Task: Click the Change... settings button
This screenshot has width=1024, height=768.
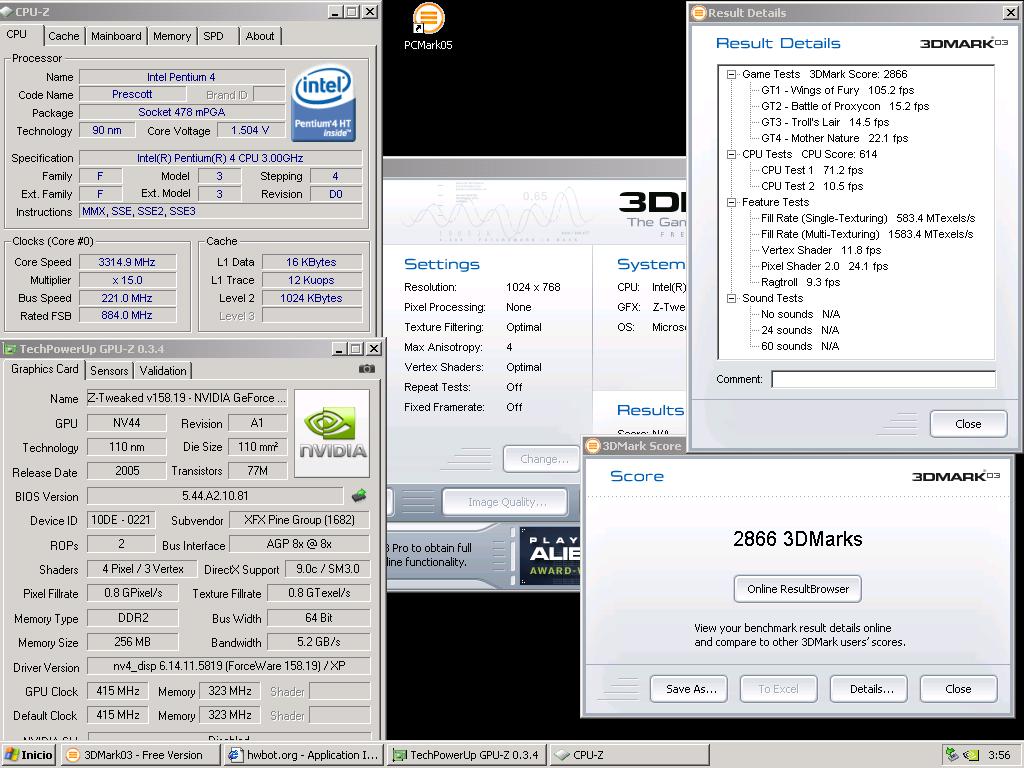Action: pos(541,459)
